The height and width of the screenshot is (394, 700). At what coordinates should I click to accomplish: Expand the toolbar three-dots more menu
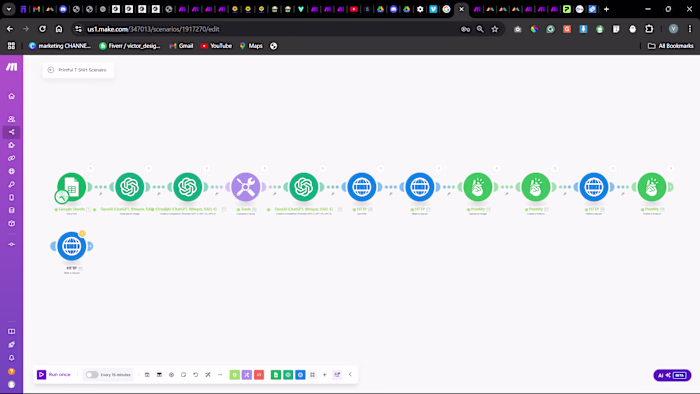220,375
